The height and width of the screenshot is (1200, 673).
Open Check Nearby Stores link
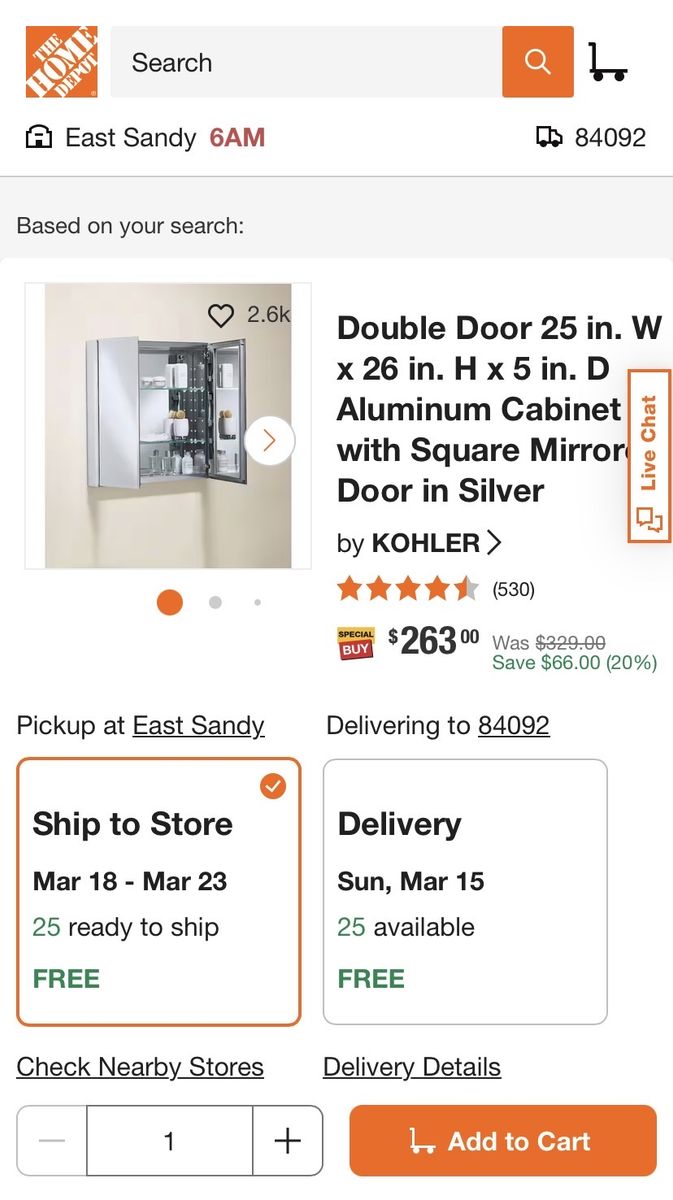click(x=140, y=1067)
